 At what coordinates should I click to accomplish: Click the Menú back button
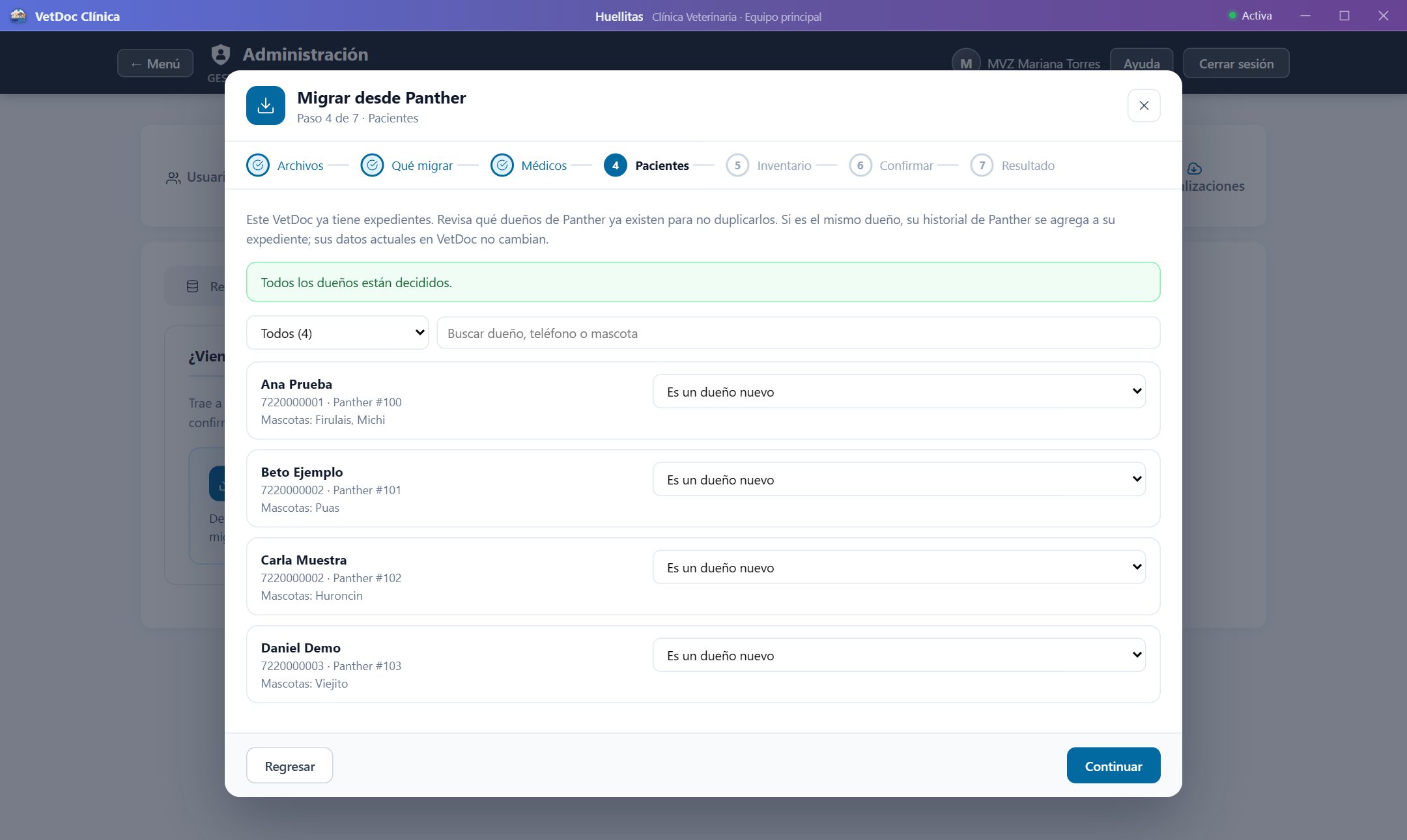point(155,63)
